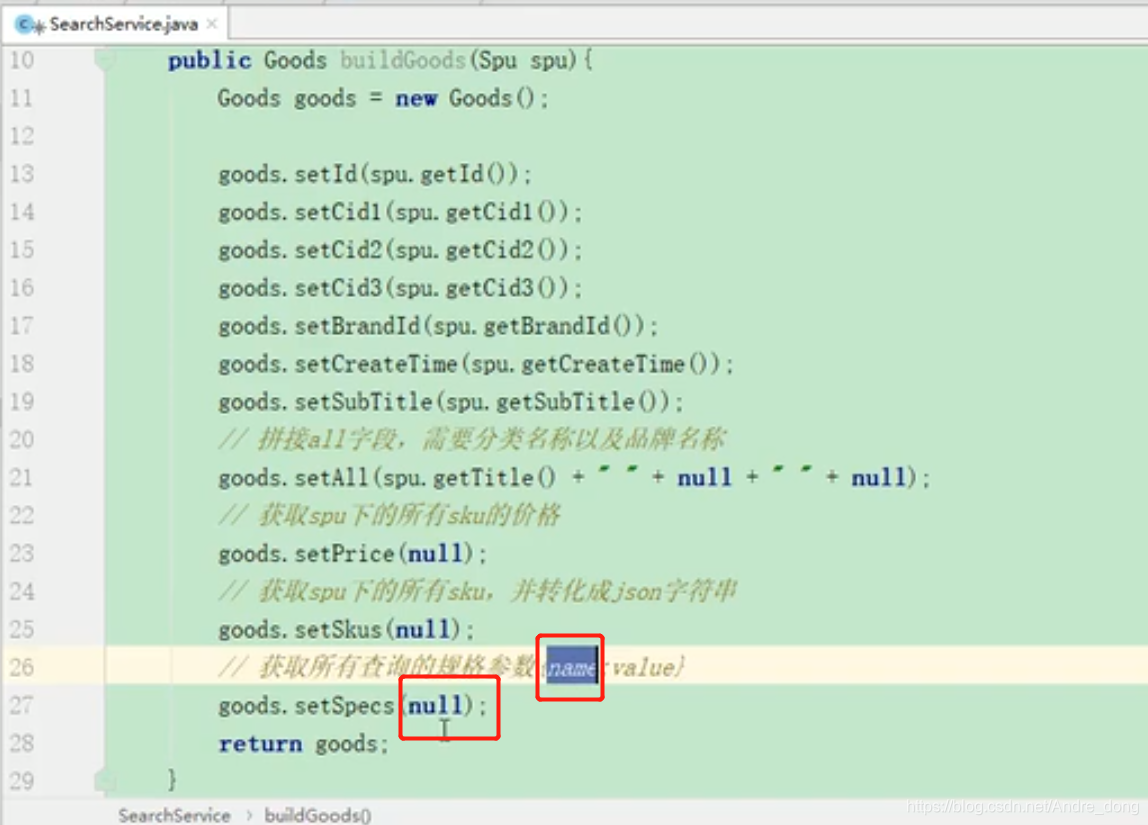
Task: Collapse buildGoods method fold marker at line 10
Action: 105,59
